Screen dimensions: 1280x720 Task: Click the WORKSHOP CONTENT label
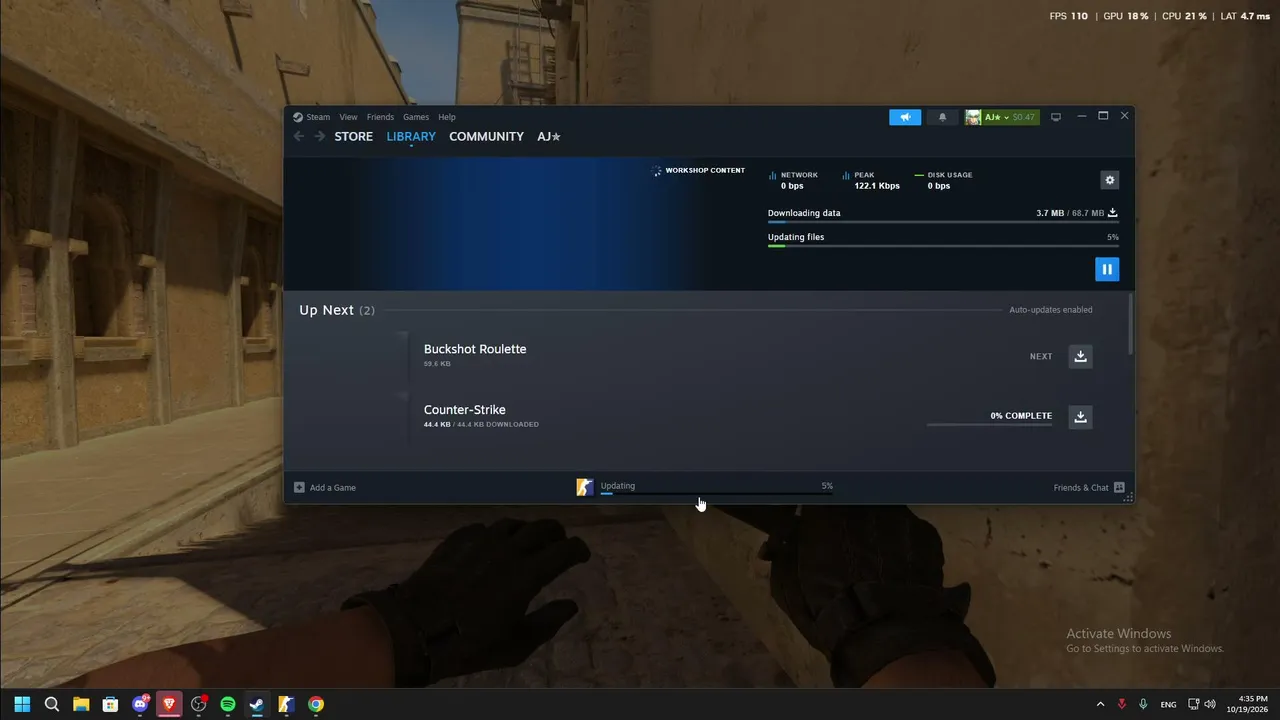705,171
